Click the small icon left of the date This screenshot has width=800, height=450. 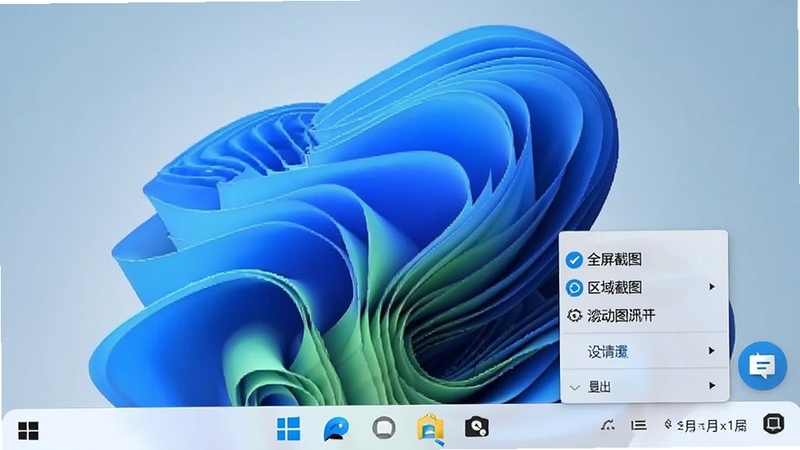[x=668, y=424]
